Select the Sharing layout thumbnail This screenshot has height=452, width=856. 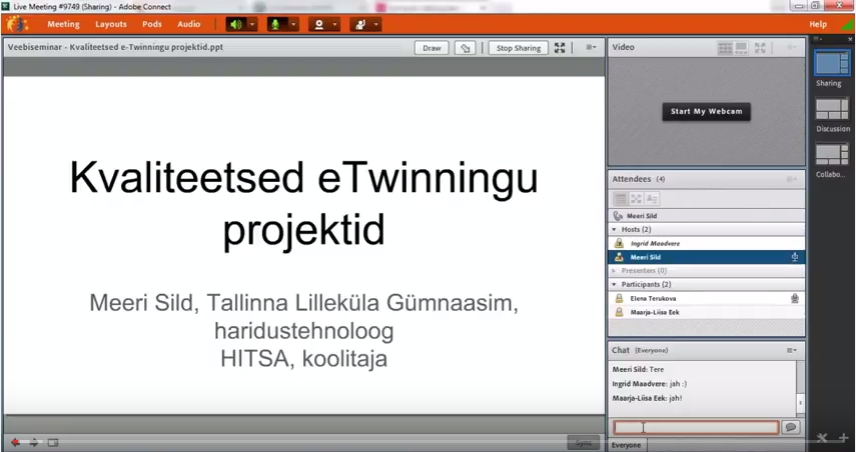tap(830, 63)
